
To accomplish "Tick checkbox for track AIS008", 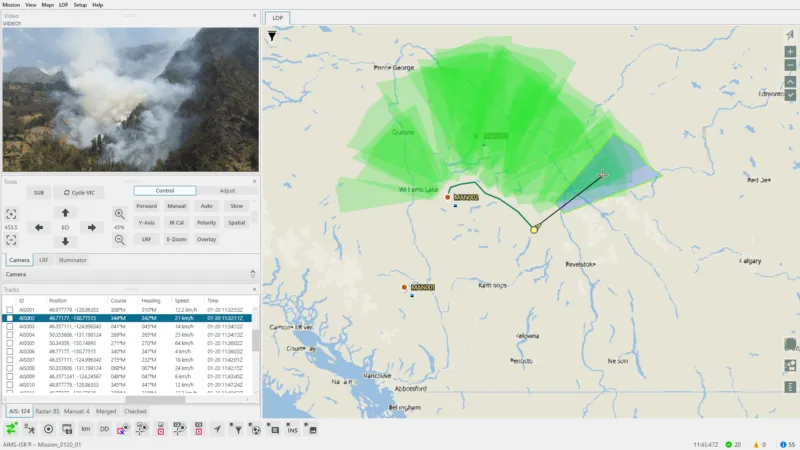I will (10, 368).
